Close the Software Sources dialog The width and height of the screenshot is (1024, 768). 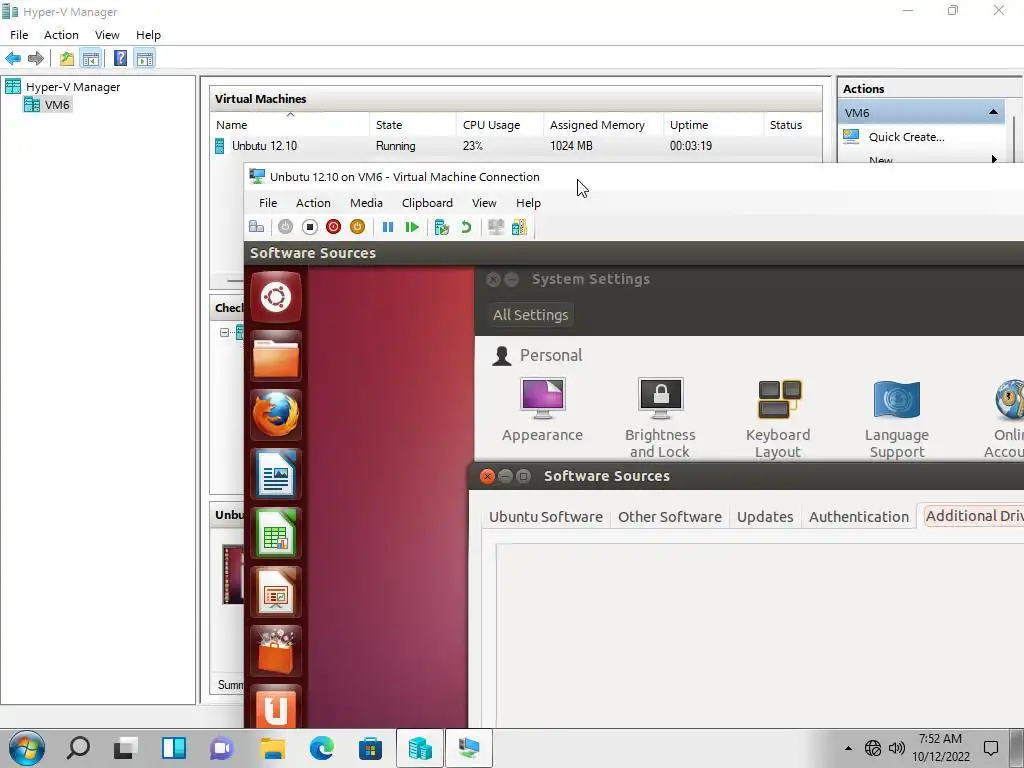(487, 476)
